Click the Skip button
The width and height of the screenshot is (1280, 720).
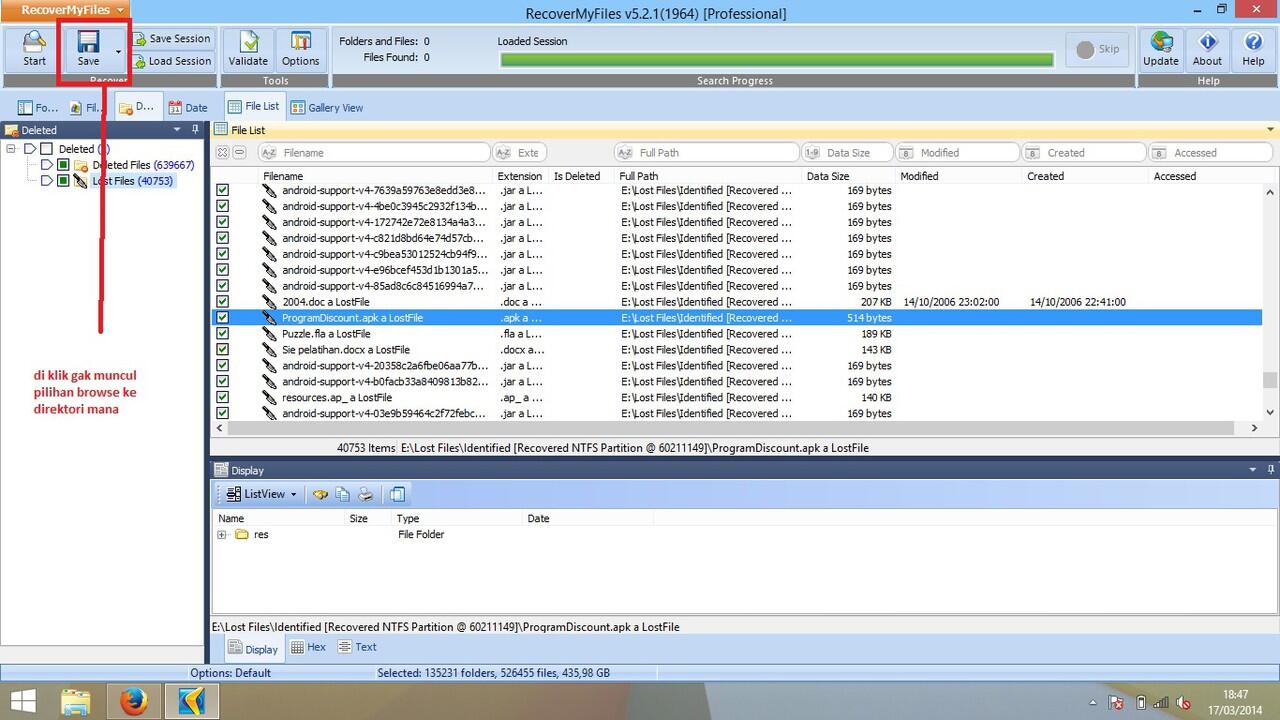tap(1098, 49)
